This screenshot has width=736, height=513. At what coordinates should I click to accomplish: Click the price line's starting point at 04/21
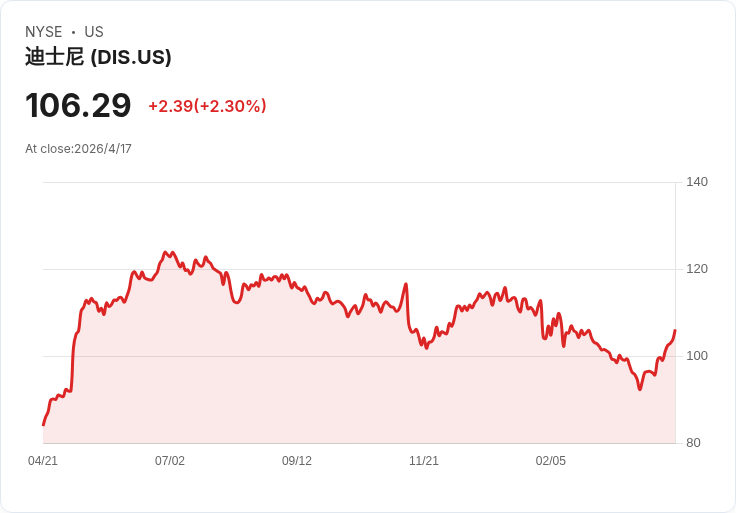click(x=43, y=425)
